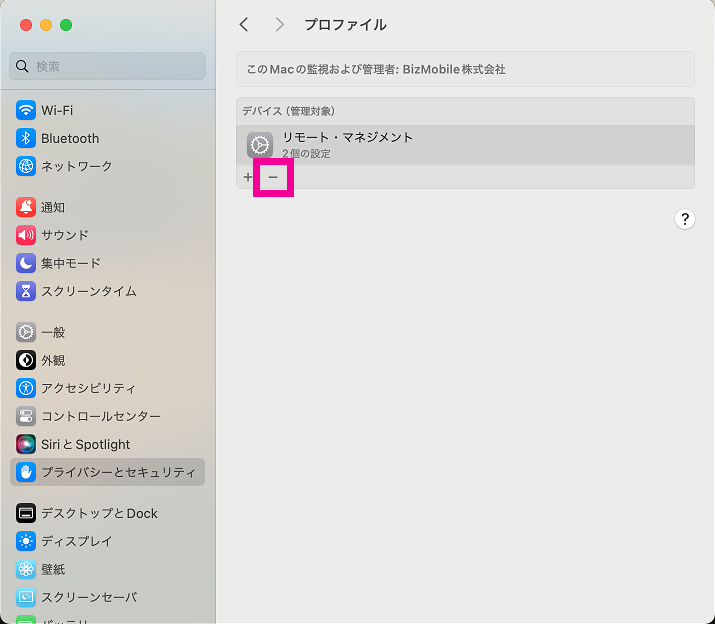Select スクリーンタイム in sidebar
The width and height of the screenshot is (715, 624).
coord(88,291)
